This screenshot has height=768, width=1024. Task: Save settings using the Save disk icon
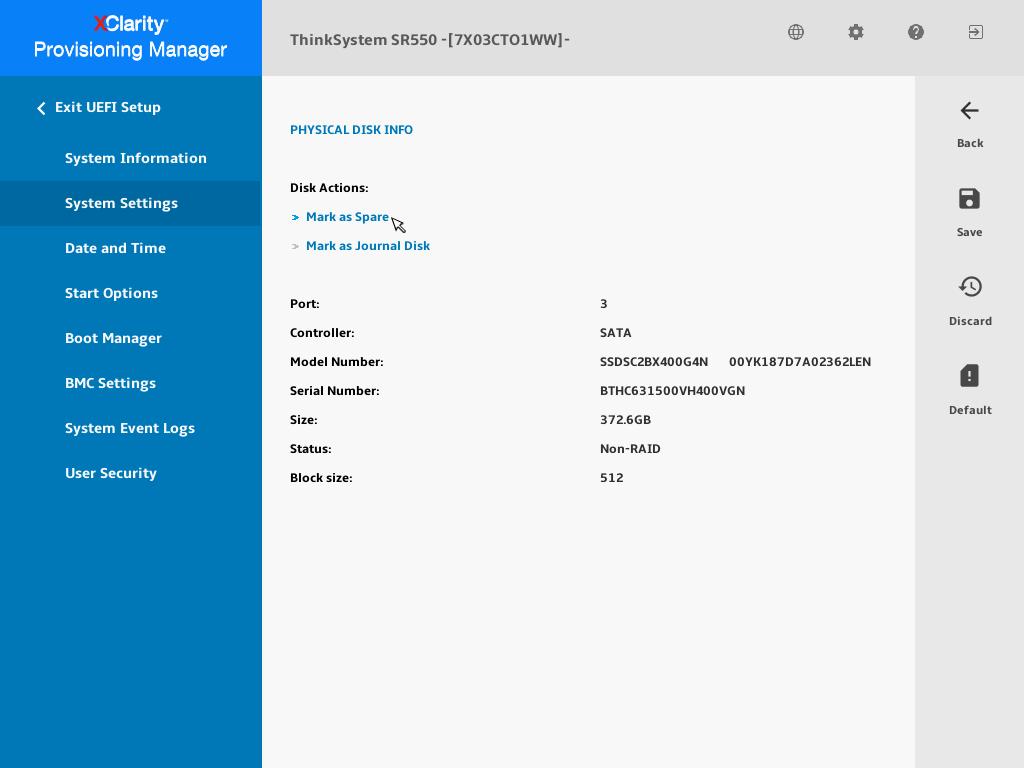[969, 199]
